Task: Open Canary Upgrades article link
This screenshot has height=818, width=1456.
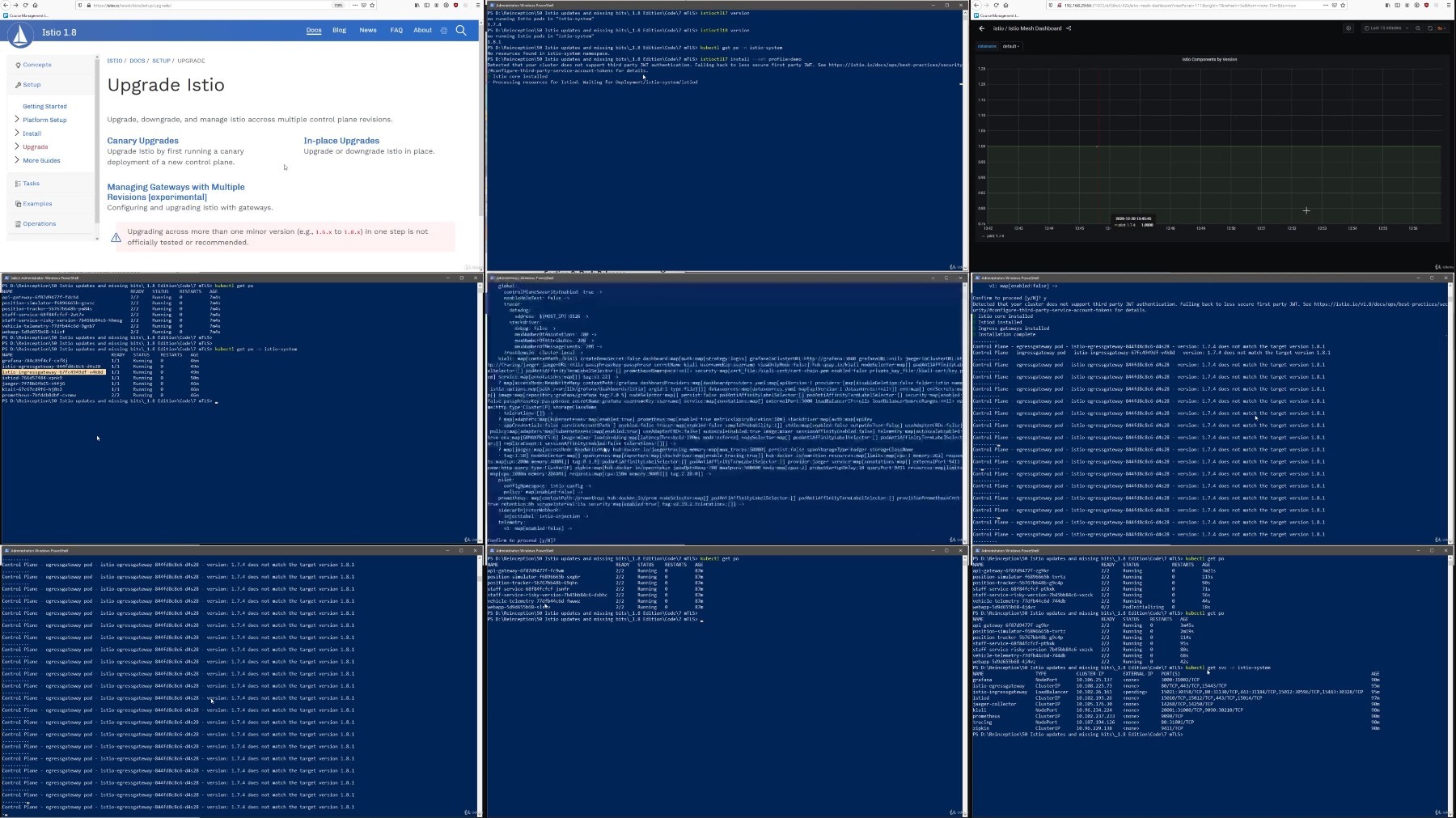Action: point(143,141)
